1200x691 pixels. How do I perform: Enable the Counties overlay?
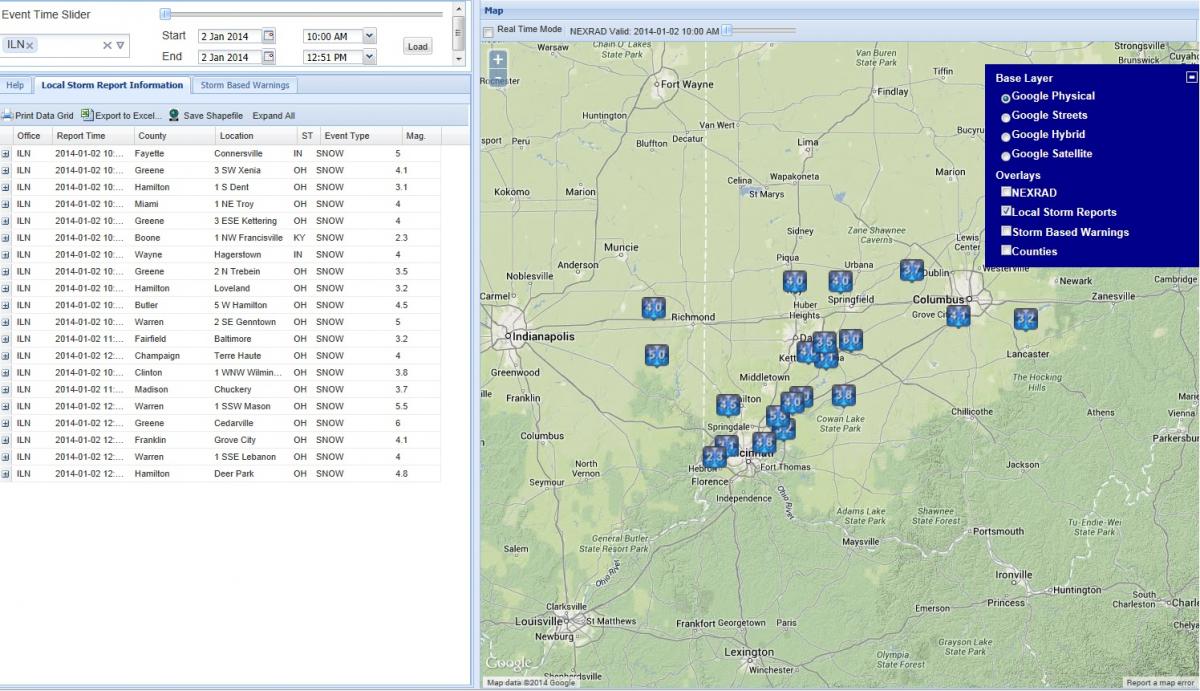point(1006,250)
